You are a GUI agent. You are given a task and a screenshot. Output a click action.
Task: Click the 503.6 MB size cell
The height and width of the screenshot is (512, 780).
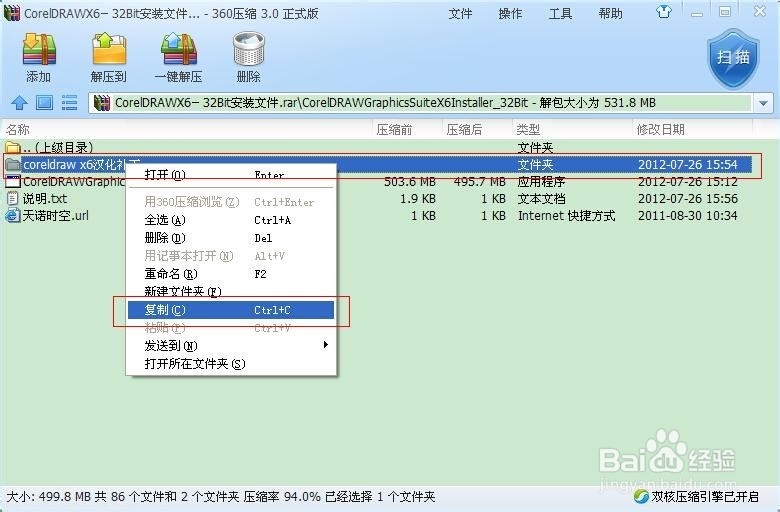[410, 182]
